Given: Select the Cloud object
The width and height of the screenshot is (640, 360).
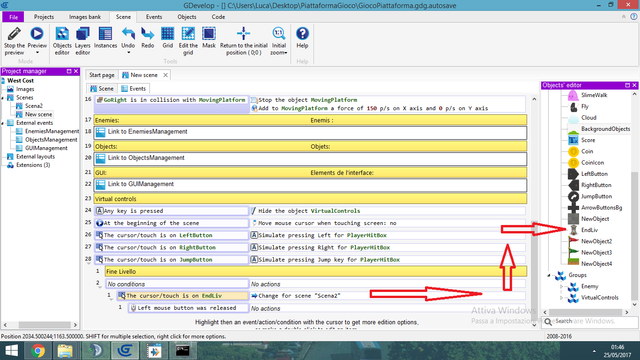Looking at the screenshot, I should [589, 118].
